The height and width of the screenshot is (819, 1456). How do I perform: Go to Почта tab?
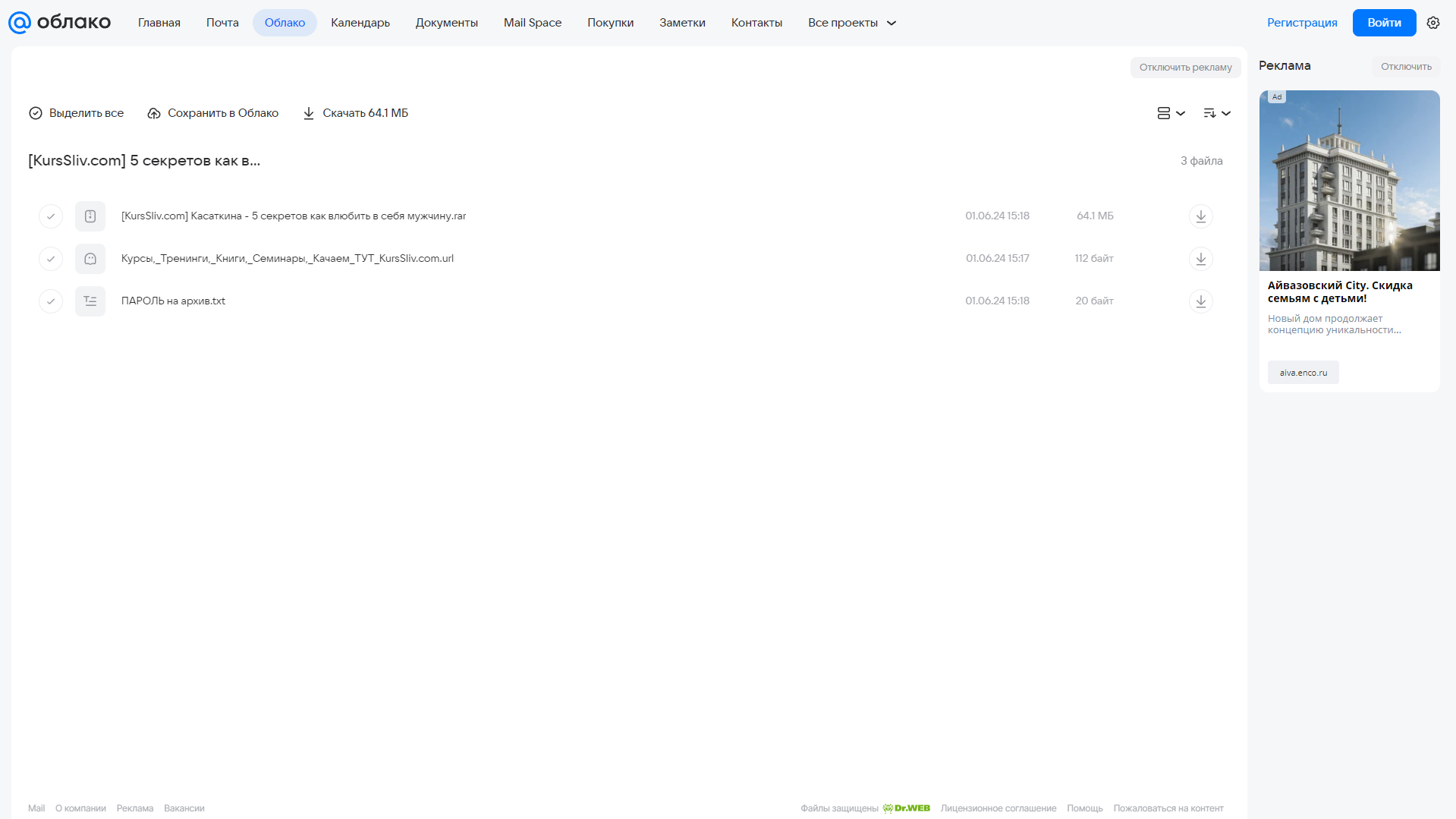[222, 23]
